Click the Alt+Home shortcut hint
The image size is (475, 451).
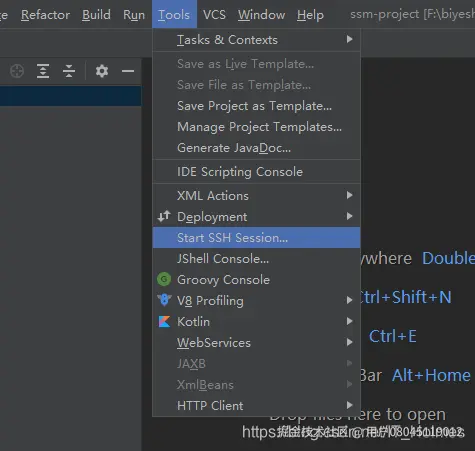[x=431, y=375]
